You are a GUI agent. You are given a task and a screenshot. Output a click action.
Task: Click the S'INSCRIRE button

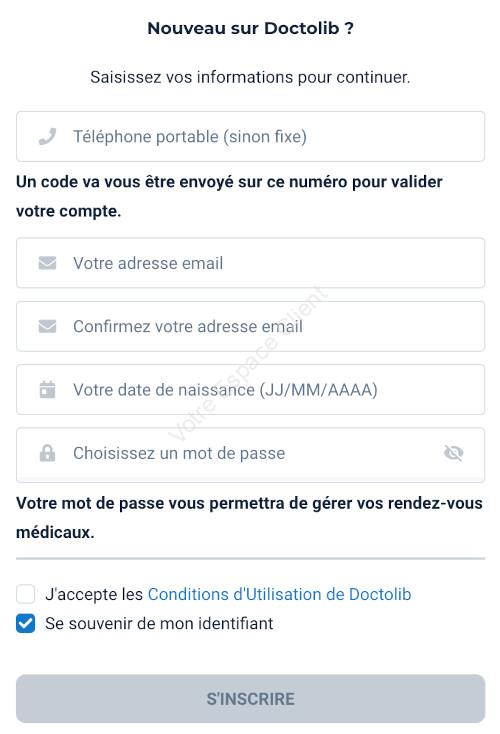(x=250, y=698)
